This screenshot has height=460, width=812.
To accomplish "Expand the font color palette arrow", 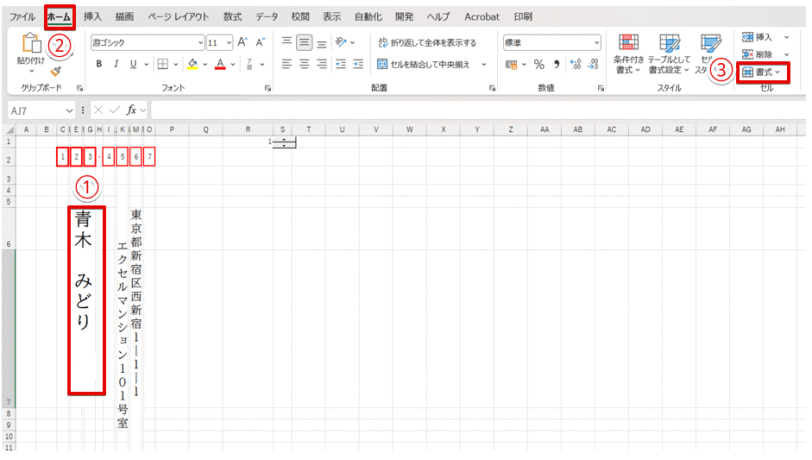I will click(233, 64).
